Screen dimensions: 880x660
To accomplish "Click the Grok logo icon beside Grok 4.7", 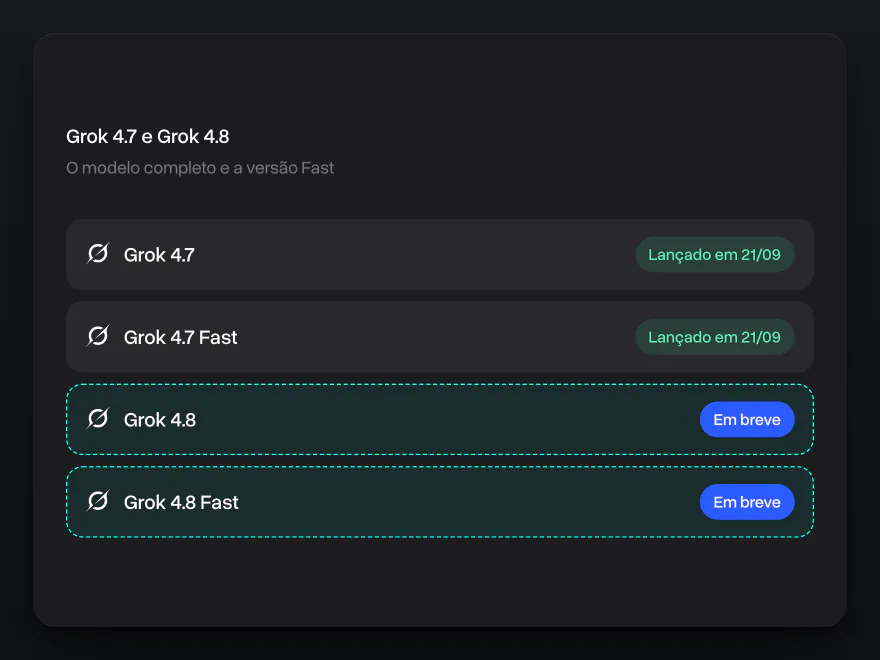I will pyautogui.click(x=98, y=254).
